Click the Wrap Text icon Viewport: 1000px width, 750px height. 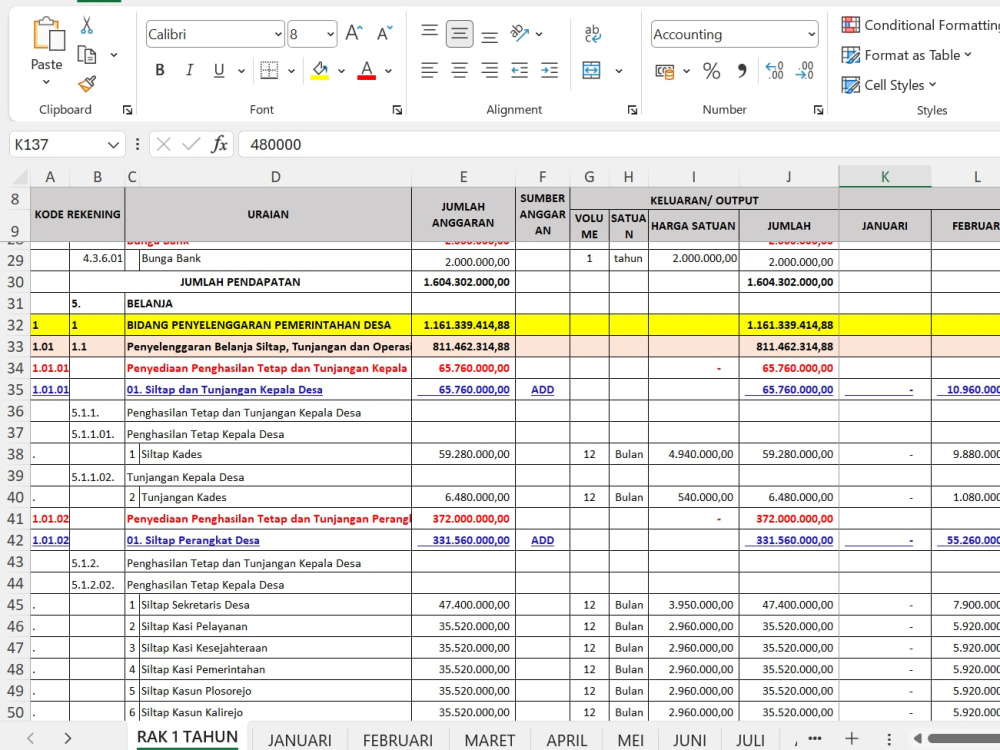[592, 33]
